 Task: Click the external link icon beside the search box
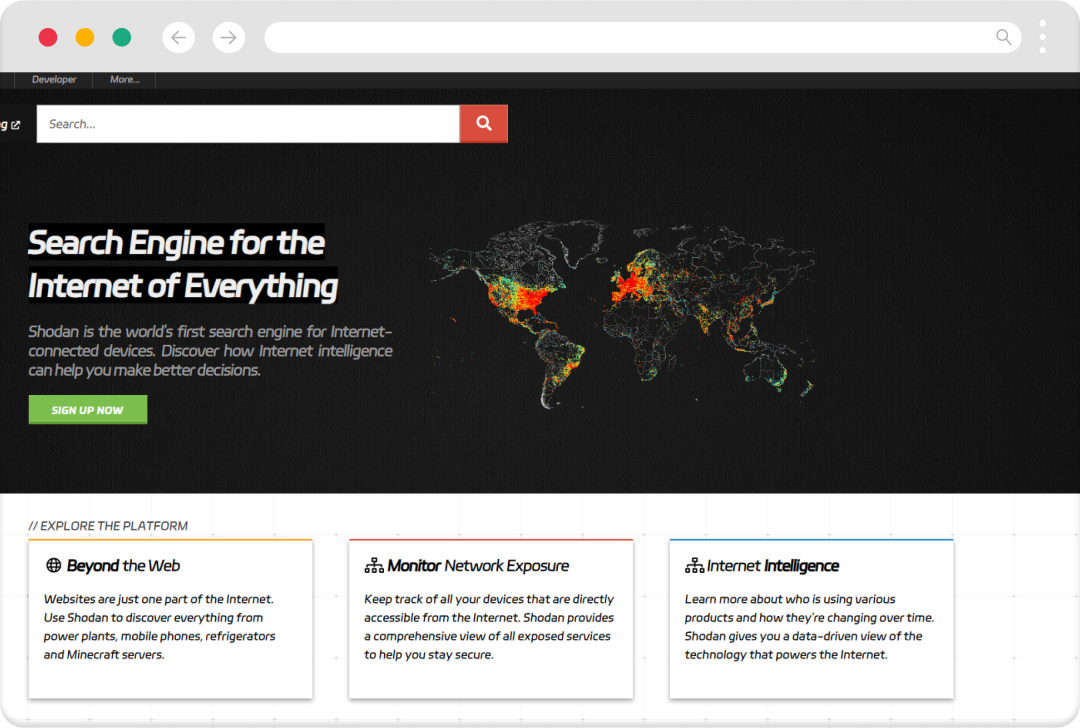(x=16, y=125)
